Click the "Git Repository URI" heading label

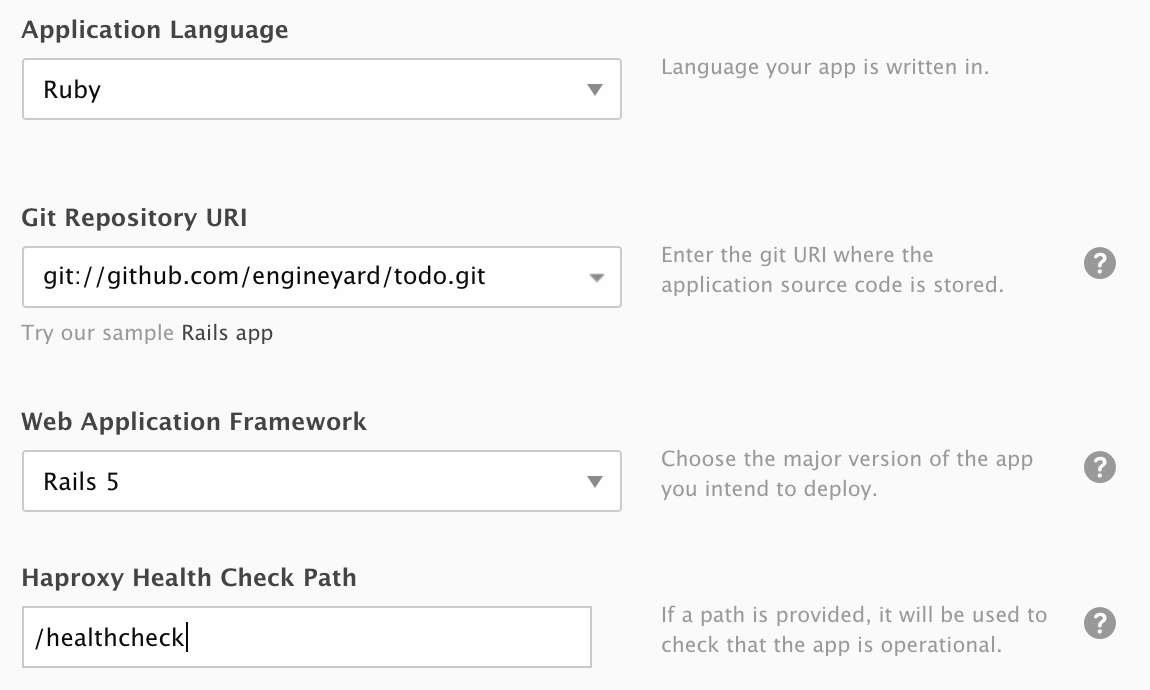134,217
